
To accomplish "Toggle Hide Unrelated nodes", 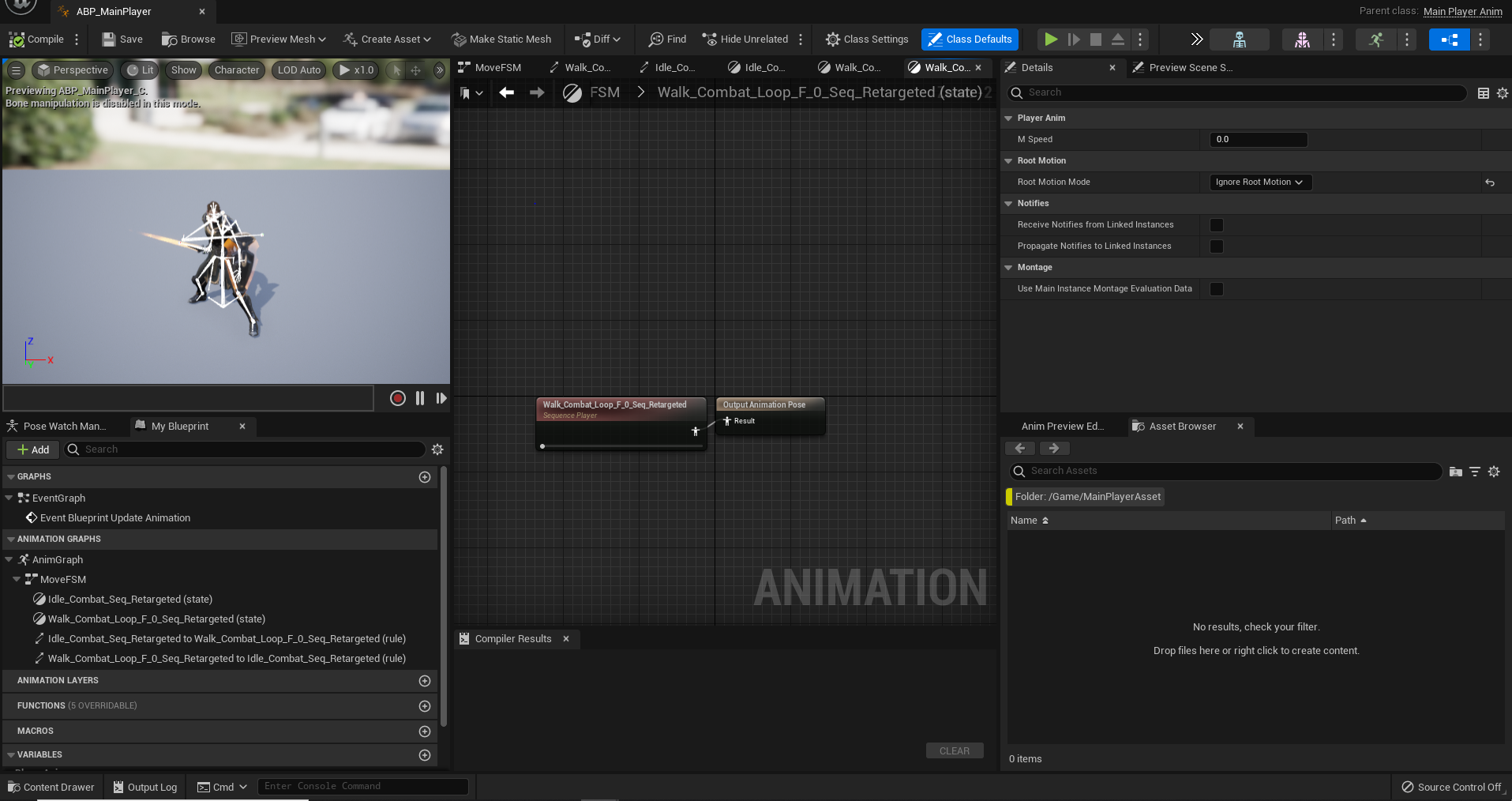I will 745,39.
